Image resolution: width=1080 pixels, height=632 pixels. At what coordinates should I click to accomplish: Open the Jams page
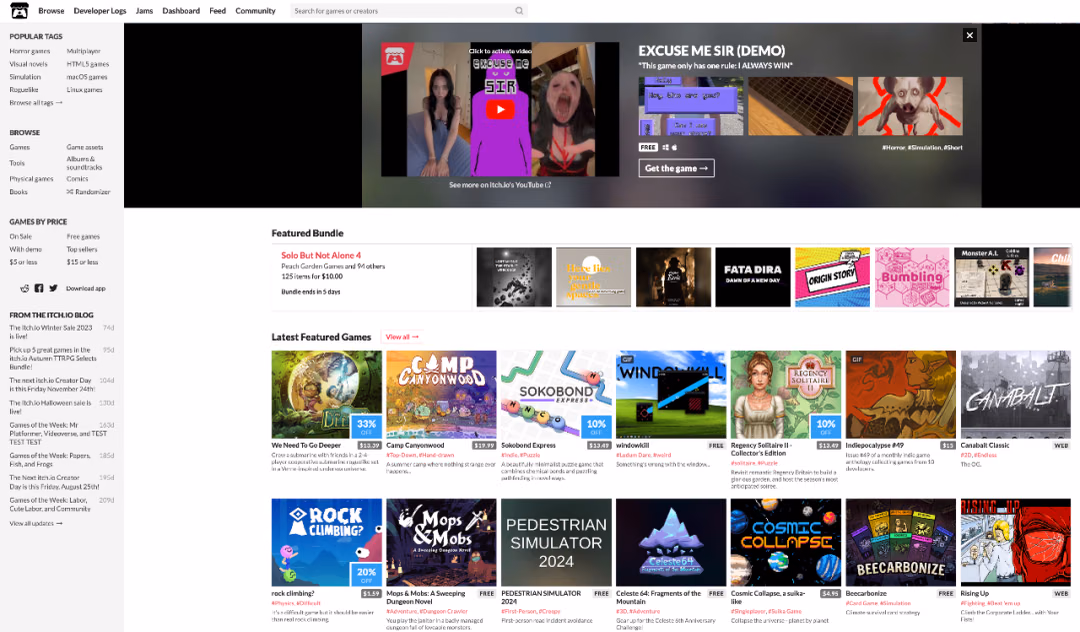145,11
